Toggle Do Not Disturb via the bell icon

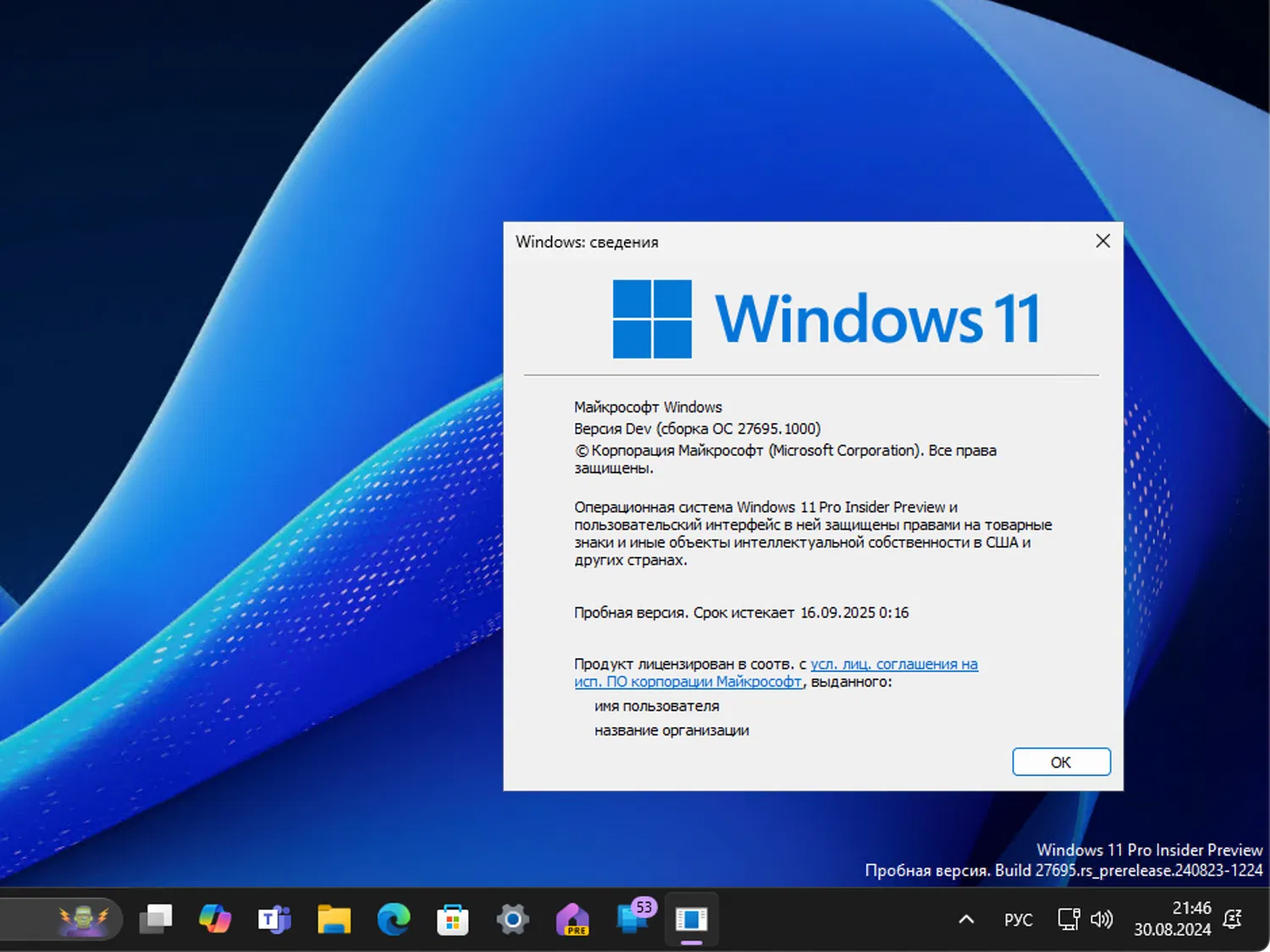coord(1234,919)
